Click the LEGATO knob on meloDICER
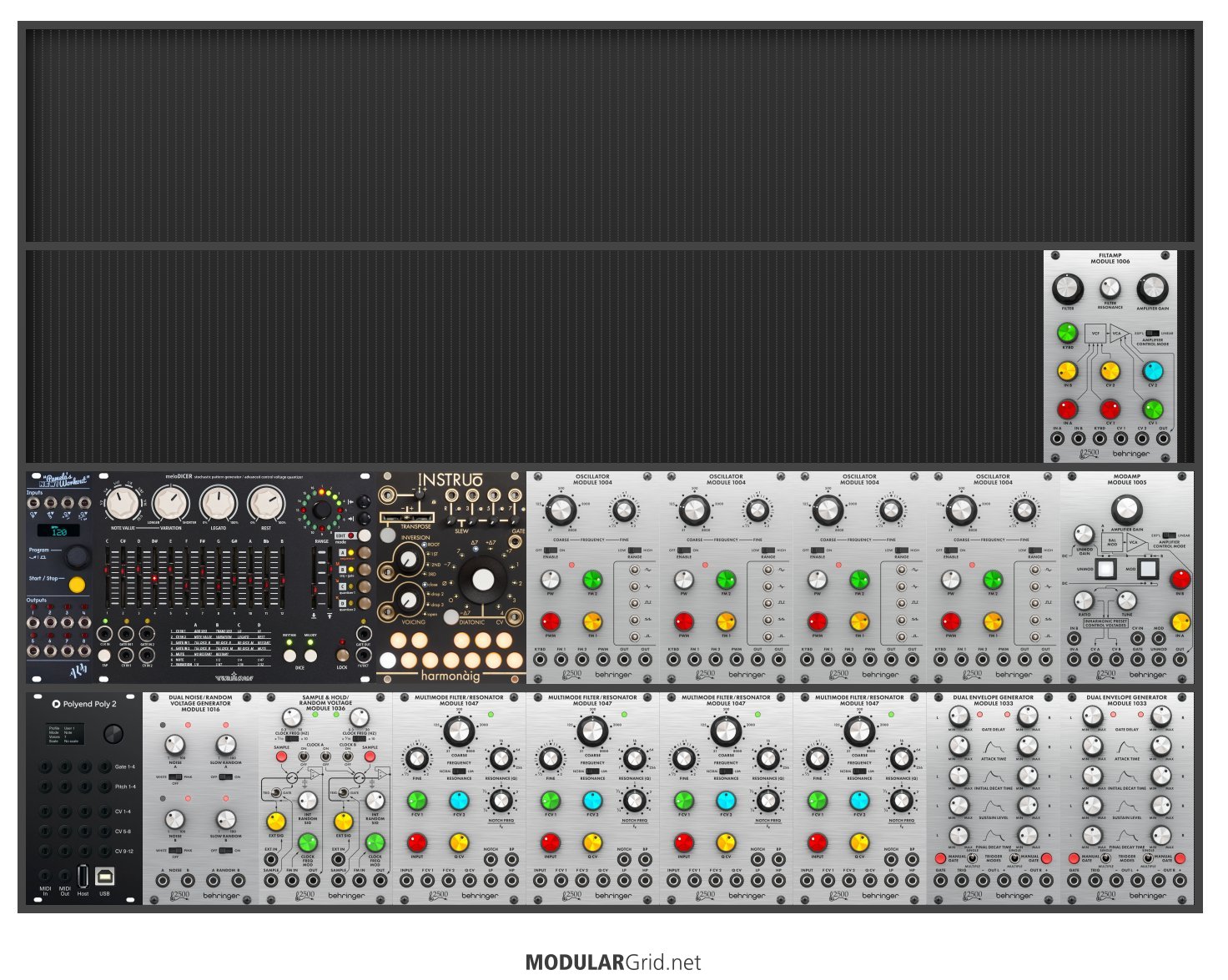Image resolution: width=1228 pixels, height=980 pixels. tap(219, 504)
